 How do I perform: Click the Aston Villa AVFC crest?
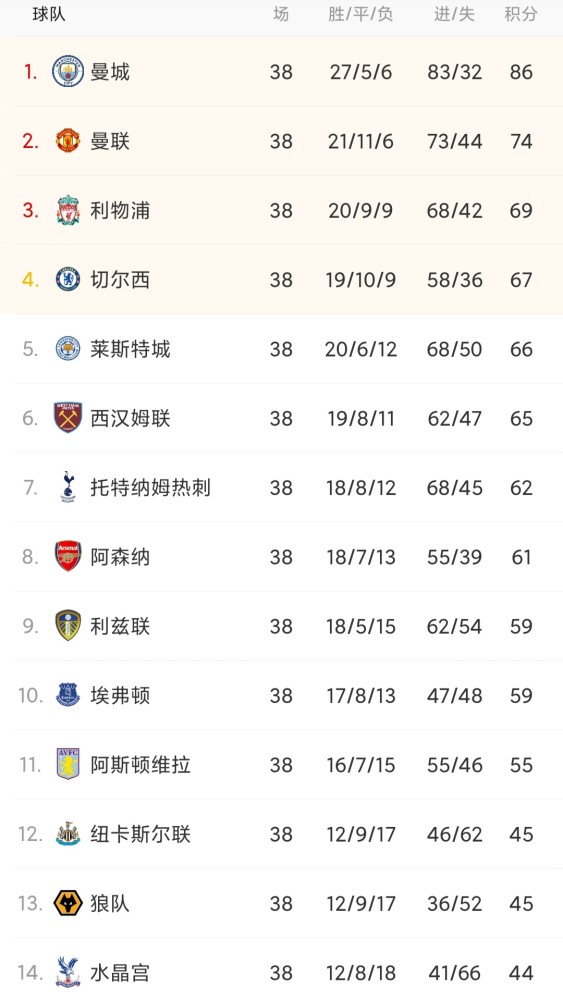68,764
